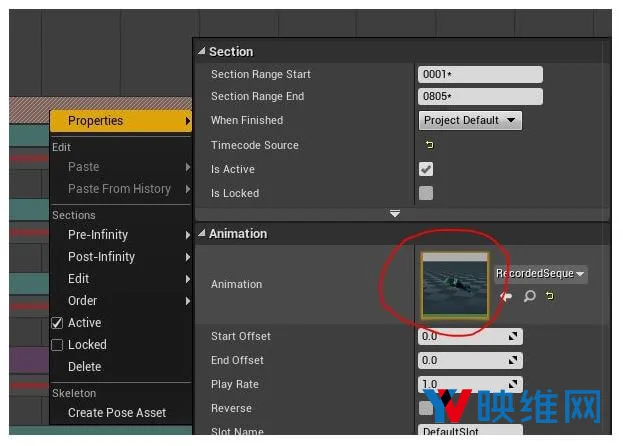Toggle the Is Active checkbox
This screenshot has width=623, height=446.
point(426,169)
